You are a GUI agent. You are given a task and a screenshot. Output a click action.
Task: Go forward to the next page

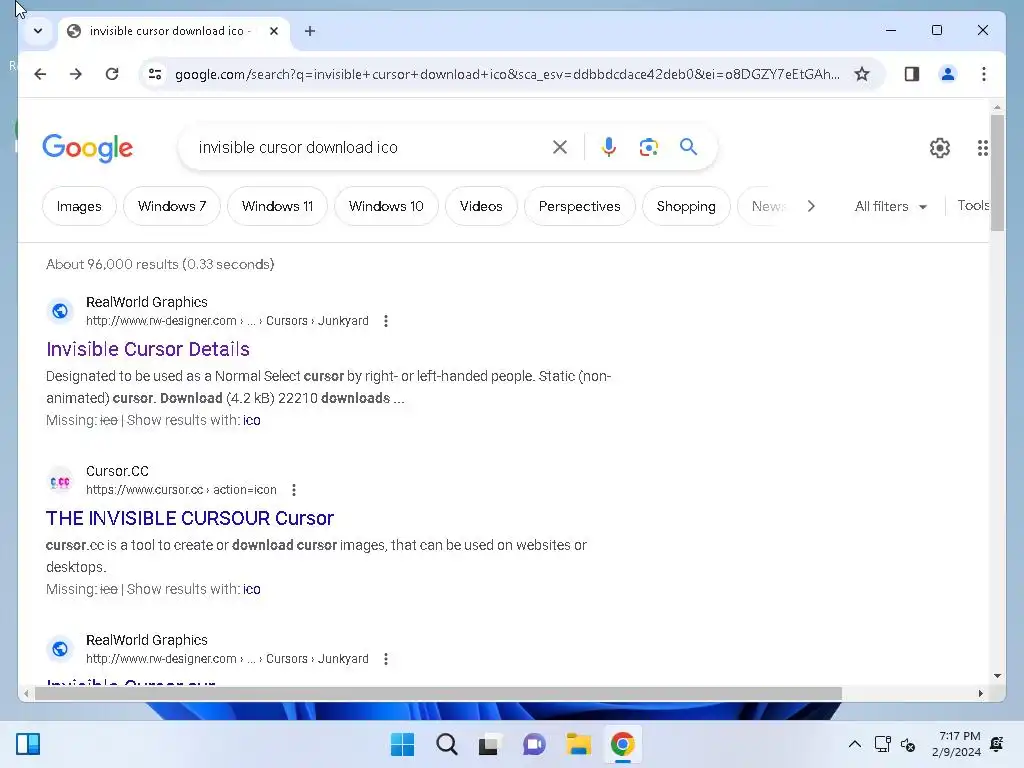coord(76,74)
